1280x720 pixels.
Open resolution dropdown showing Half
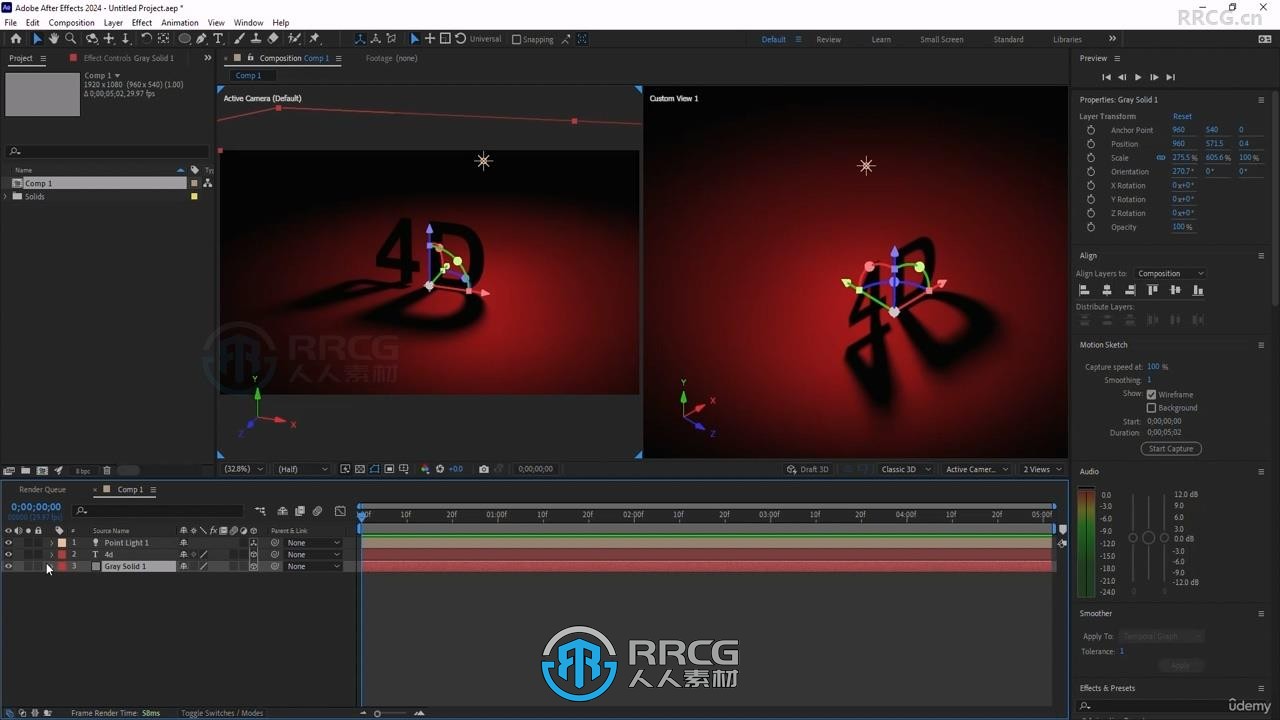301,469
